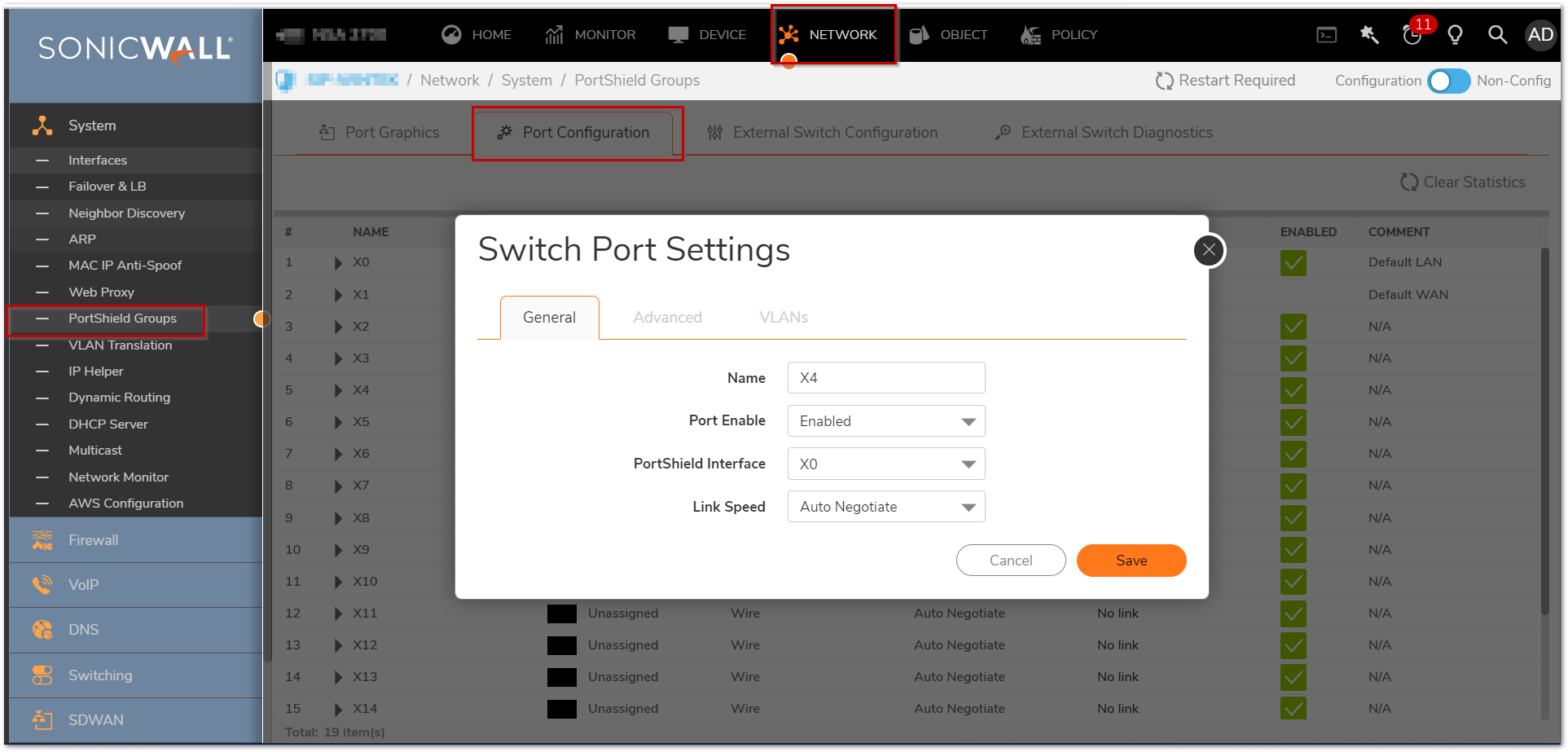
Task: Open the Port Enable dropdown
Action: click(886, 421)
